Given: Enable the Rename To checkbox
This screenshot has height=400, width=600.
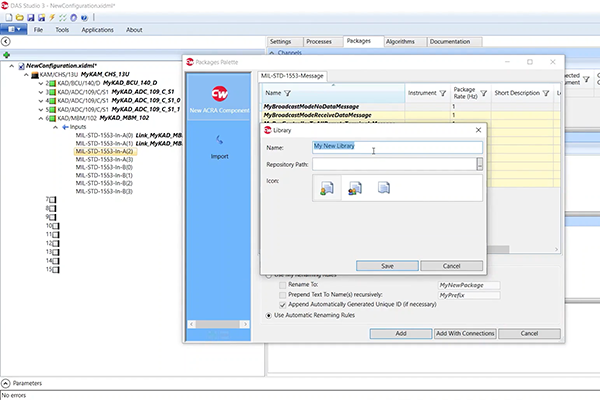Looking at the screenshot, I should pyautogui.click(x=282, y=285).
